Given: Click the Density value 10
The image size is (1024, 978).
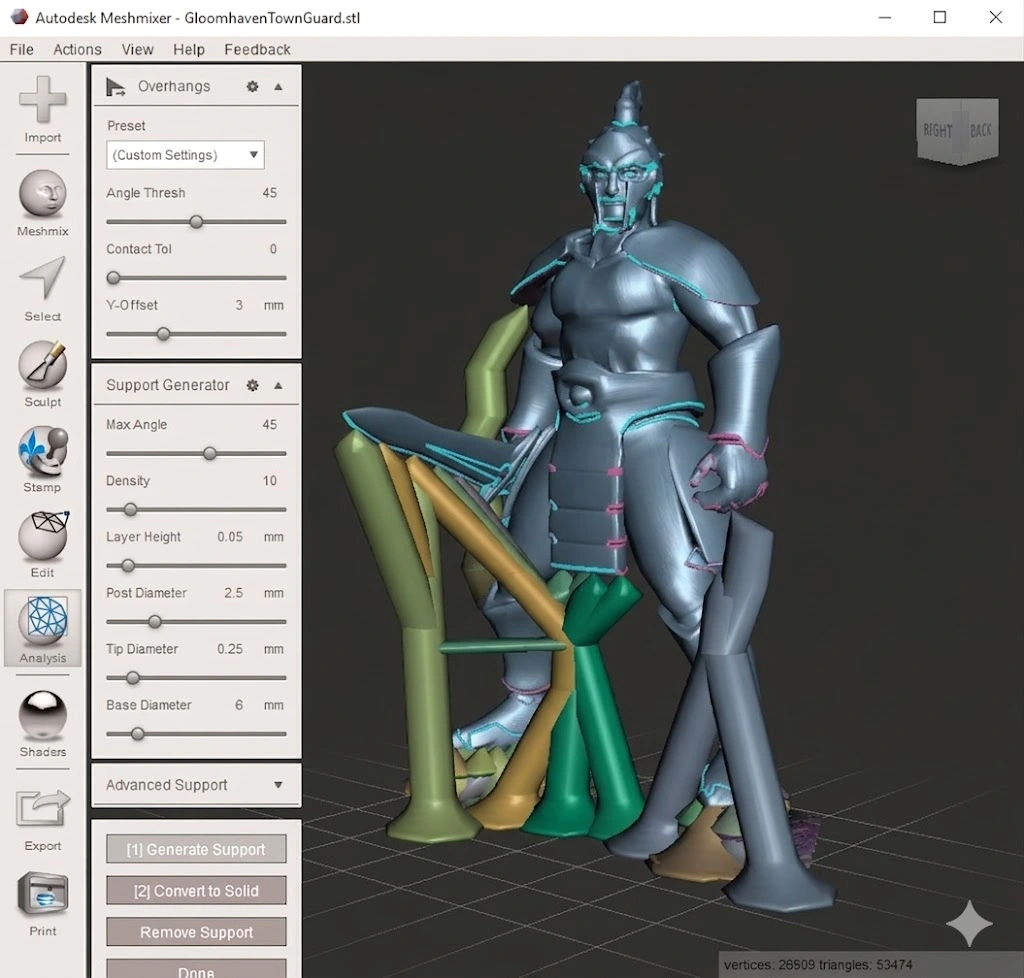Looking at the screenshot, I should (269, 481).
